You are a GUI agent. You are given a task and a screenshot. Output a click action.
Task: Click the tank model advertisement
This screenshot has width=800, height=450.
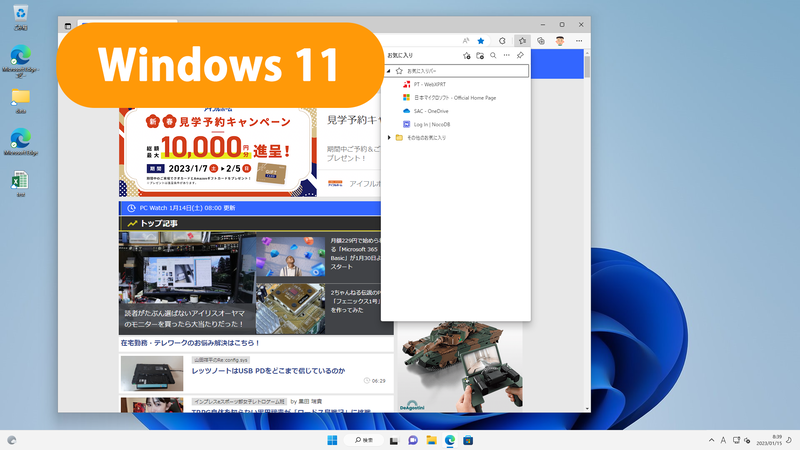pos(460,366)
